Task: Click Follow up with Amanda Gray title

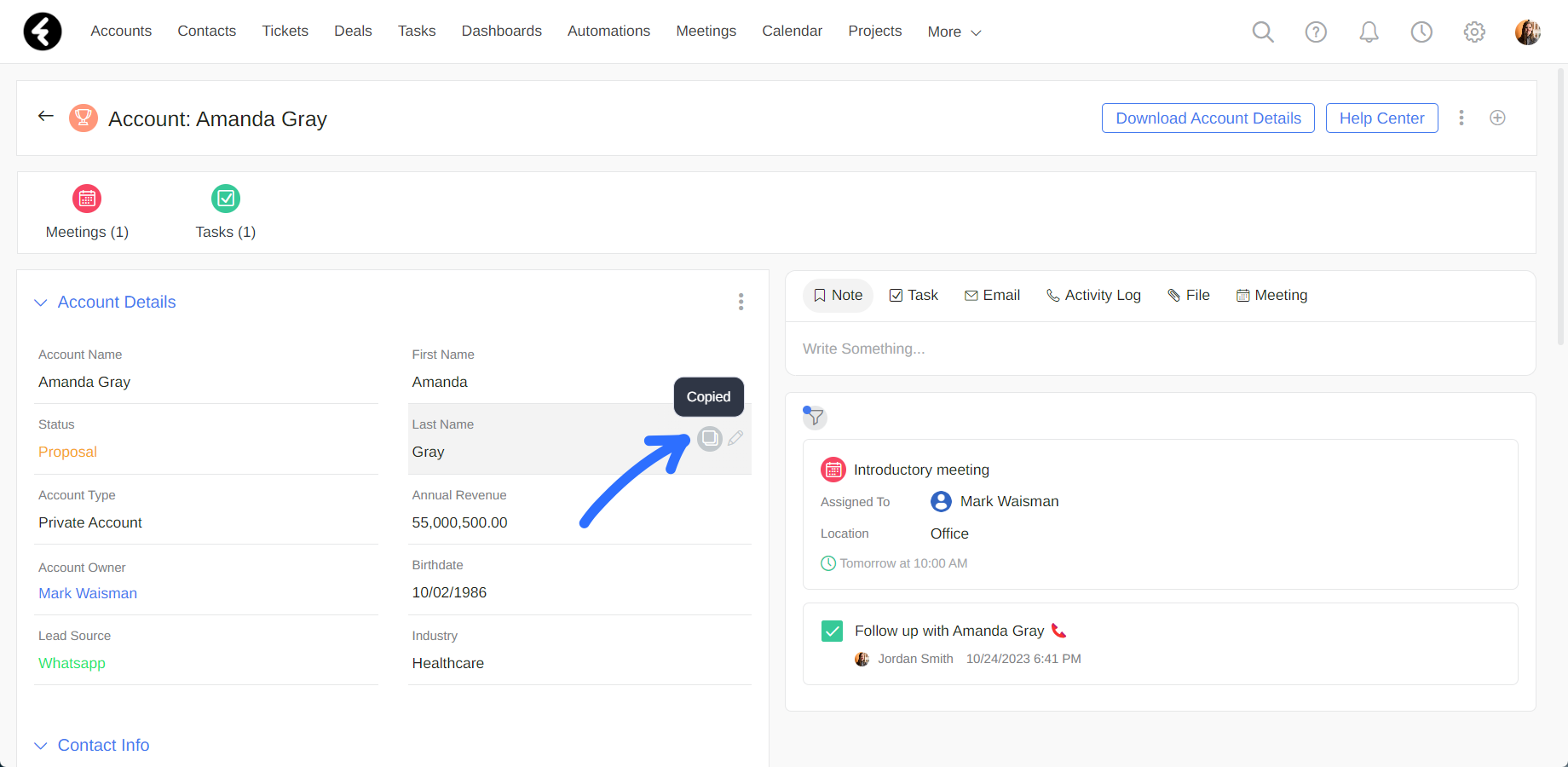Action: (949, 631)
